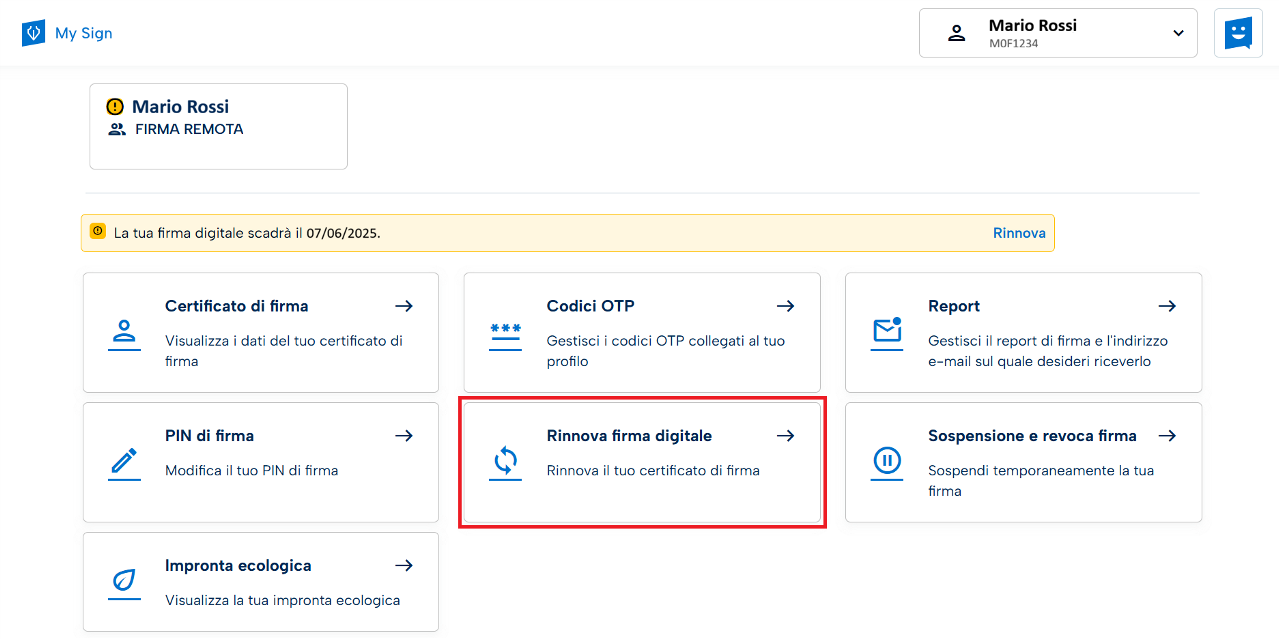Click the Codici OTP asterisks icon
The height and width of the screenshot is (639, 1280).
(x=505, y=333)
